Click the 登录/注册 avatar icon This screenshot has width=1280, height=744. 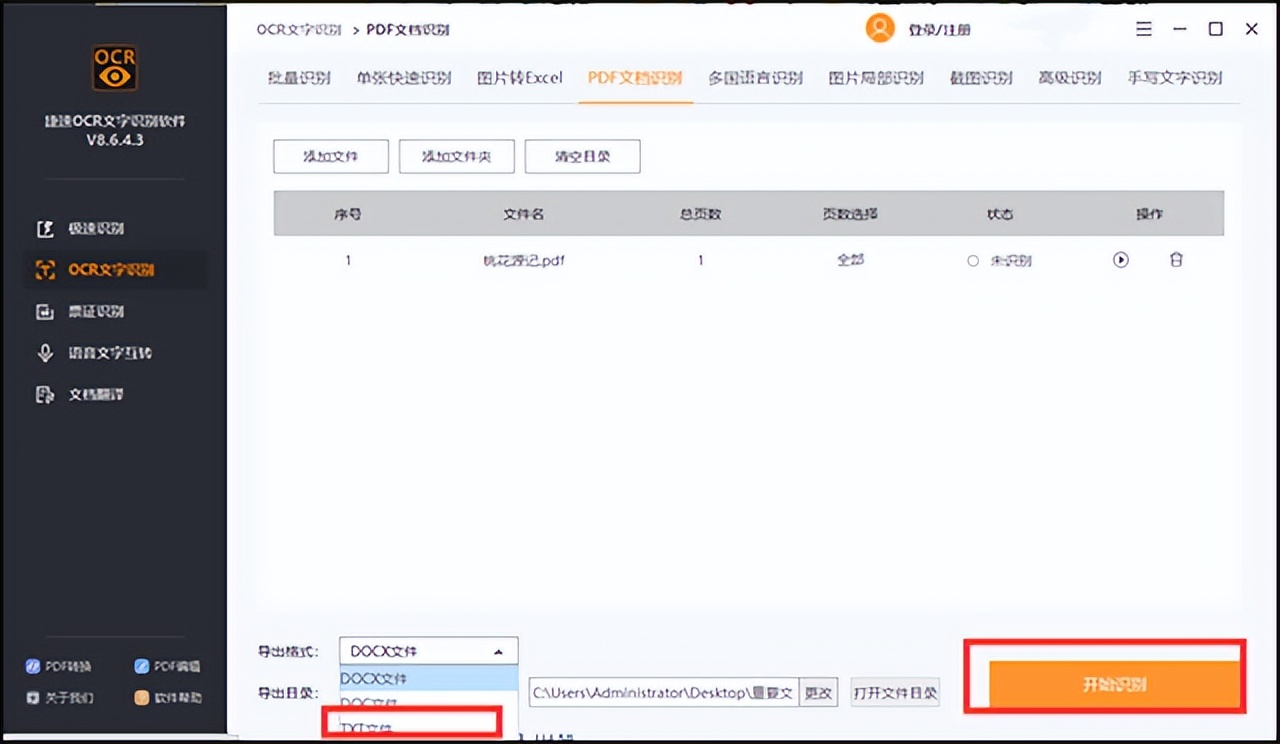point(879,29)
